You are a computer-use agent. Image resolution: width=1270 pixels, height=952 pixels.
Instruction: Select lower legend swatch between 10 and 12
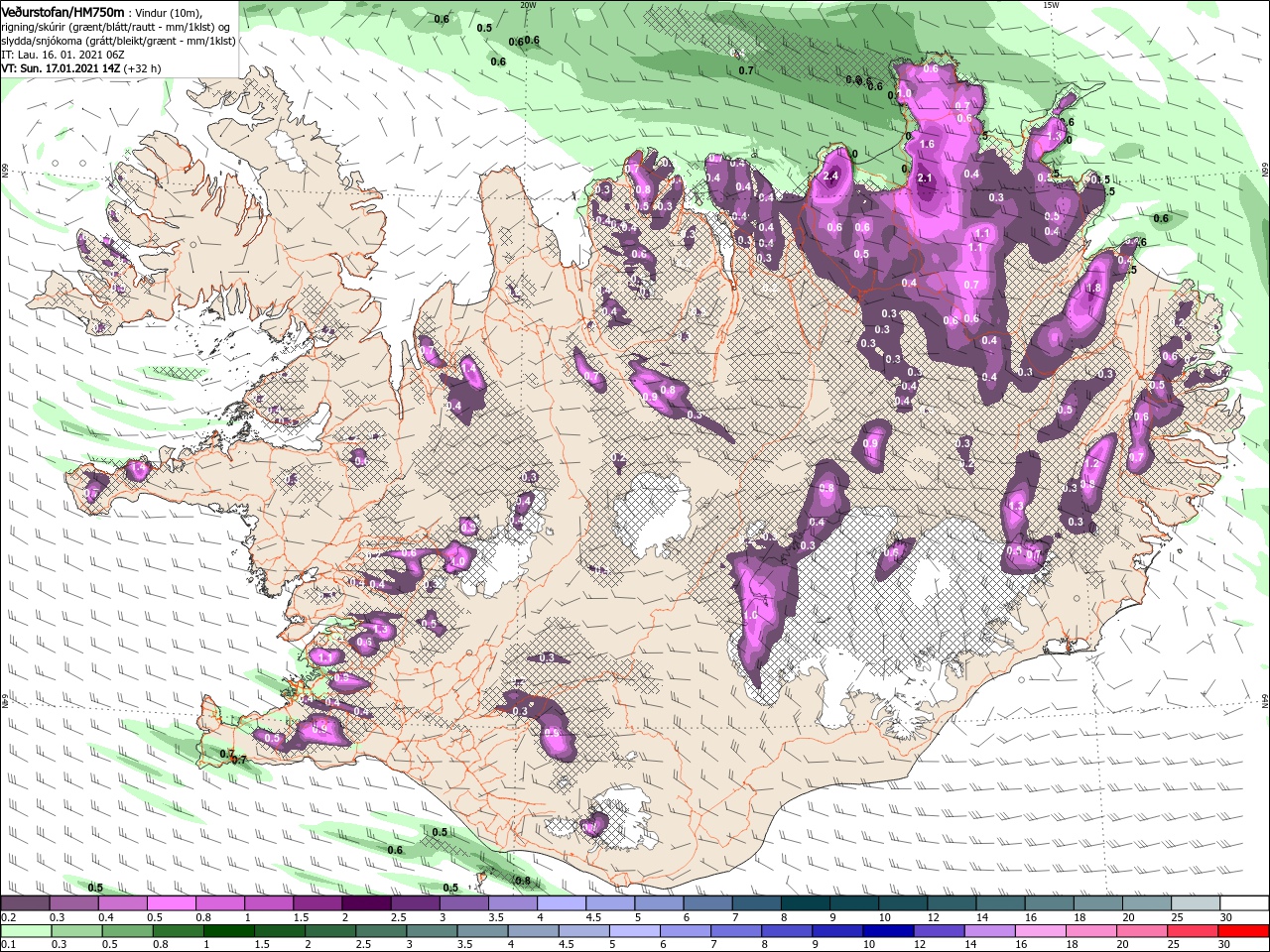[x=889, y=931]
